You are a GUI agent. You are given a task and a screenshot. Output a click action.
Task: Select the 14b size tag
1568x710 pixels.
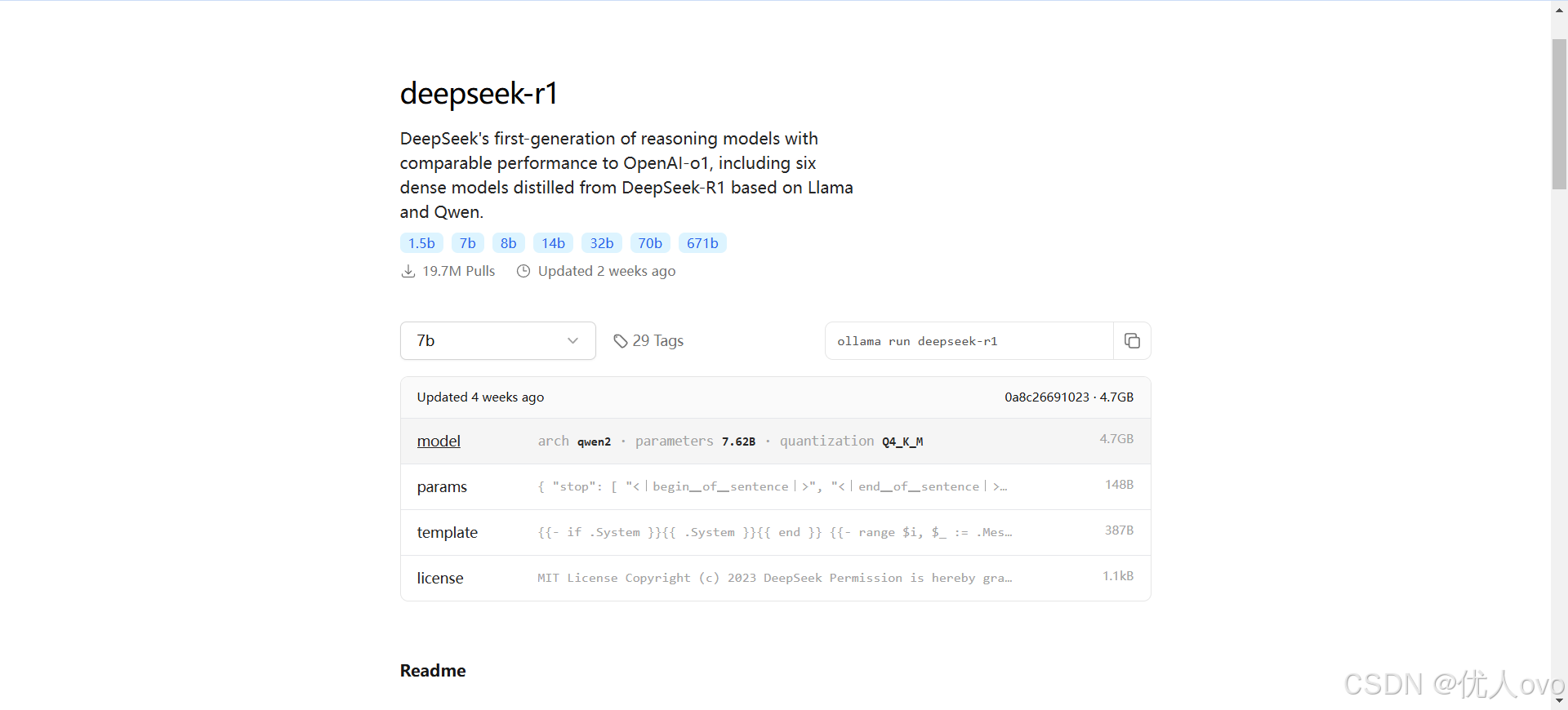(553, 243)
